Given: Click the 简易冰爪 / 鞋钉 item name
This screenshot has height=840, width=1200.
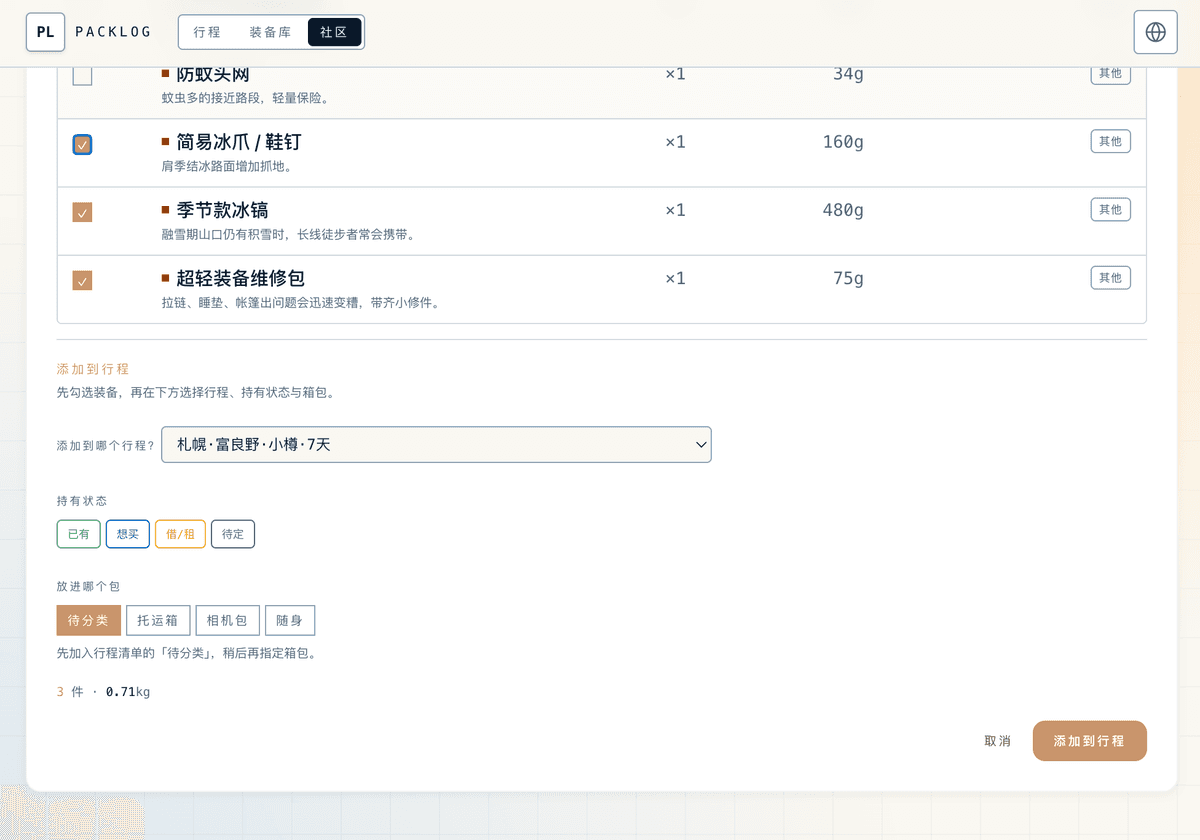Looking at the screenshot, I should point(239,142).
